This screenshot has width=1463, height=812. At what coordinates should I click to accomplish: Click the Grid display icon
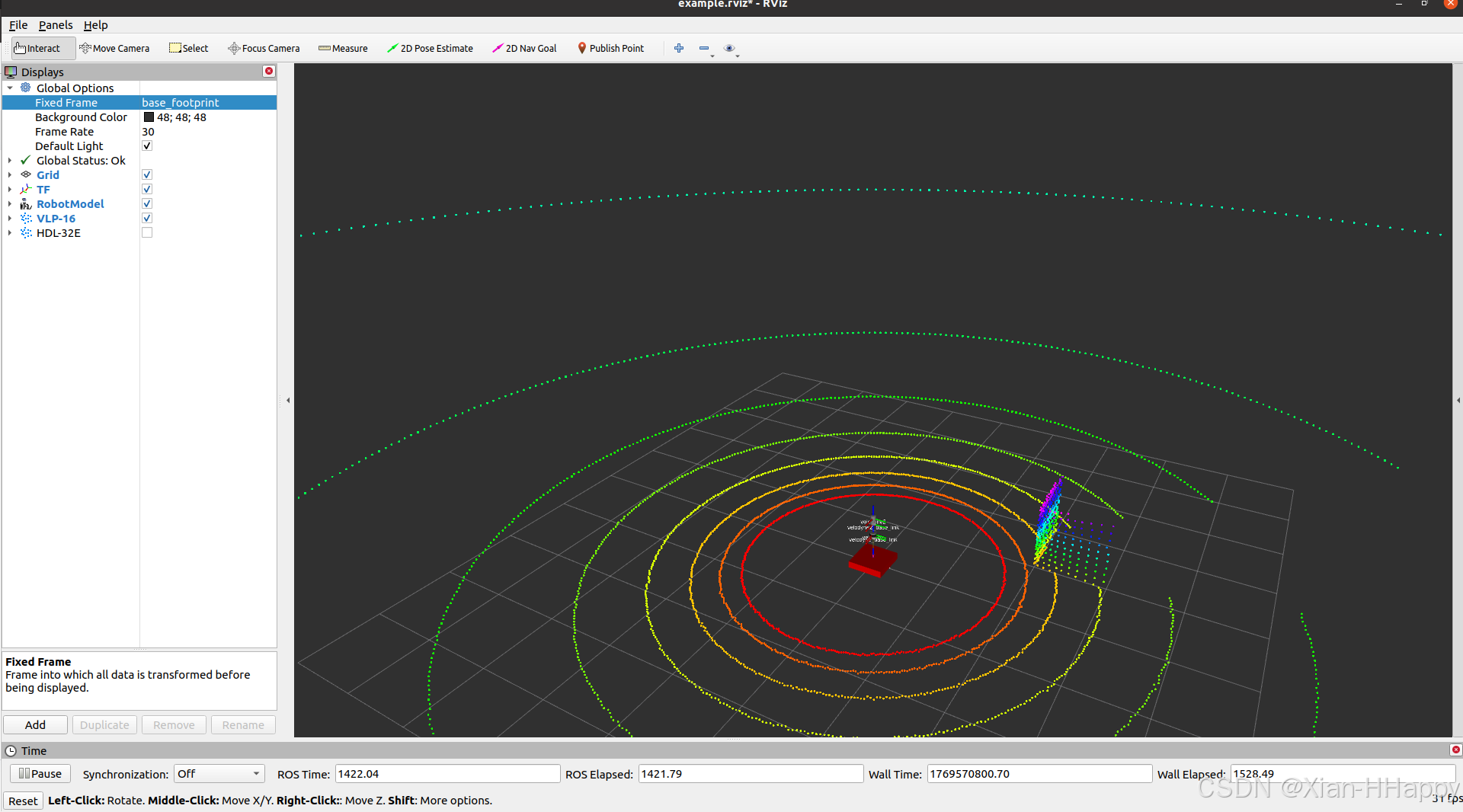[26, 174]
